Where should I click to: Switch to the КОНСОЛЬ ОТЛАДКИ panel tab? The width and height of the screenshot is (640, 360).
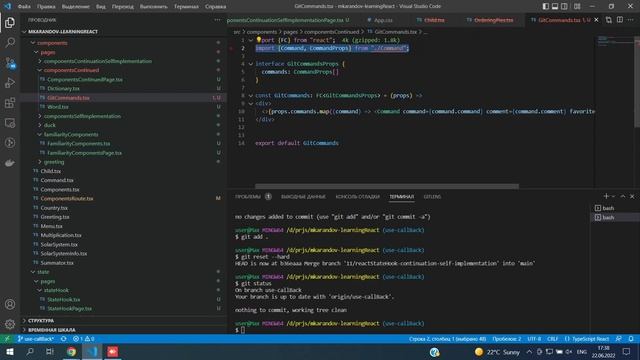point(358,197)
